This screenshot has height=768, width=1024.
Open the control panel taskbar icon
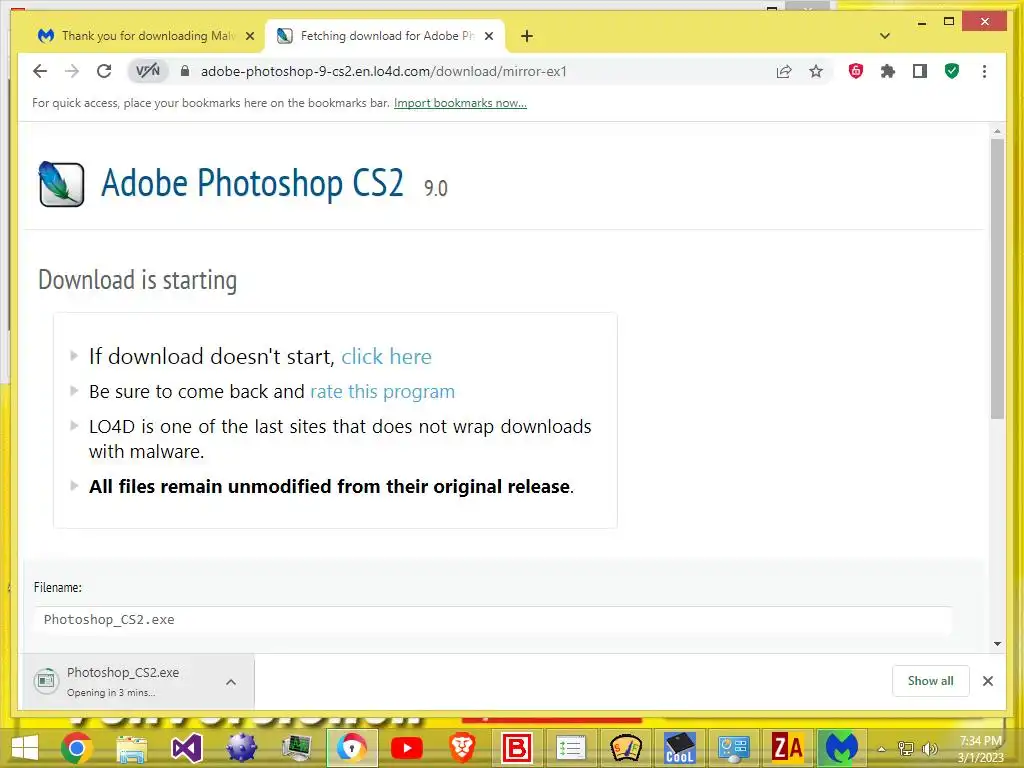tap(733, 748)
